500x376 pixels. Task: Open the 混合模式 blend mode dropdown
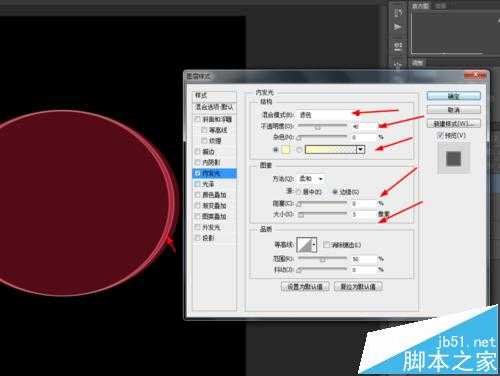pos(325,115)
